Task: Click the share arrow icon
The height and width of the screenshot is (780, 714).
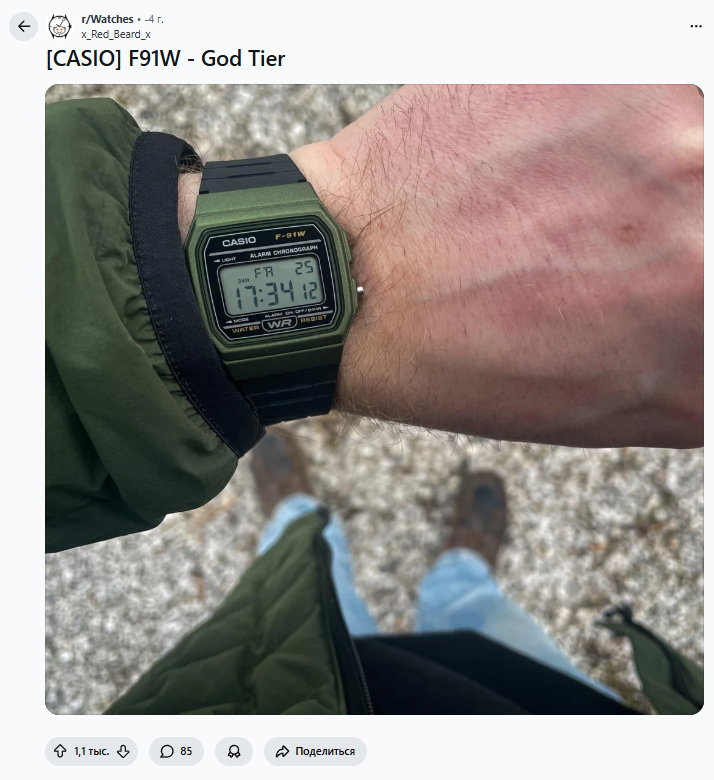Action: 282,751
